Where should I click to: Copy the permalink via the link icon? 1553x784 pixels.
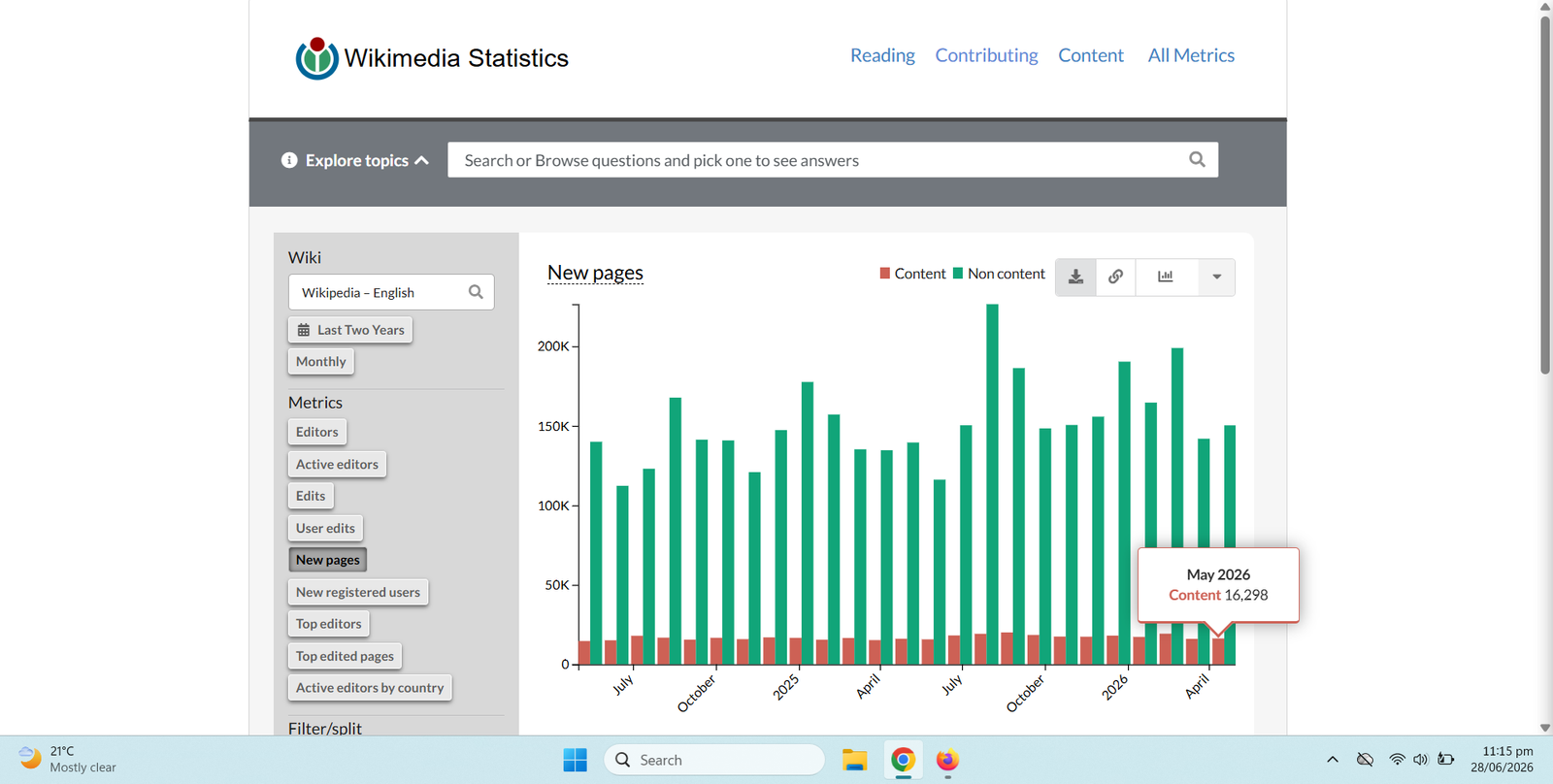[1116, 277]
